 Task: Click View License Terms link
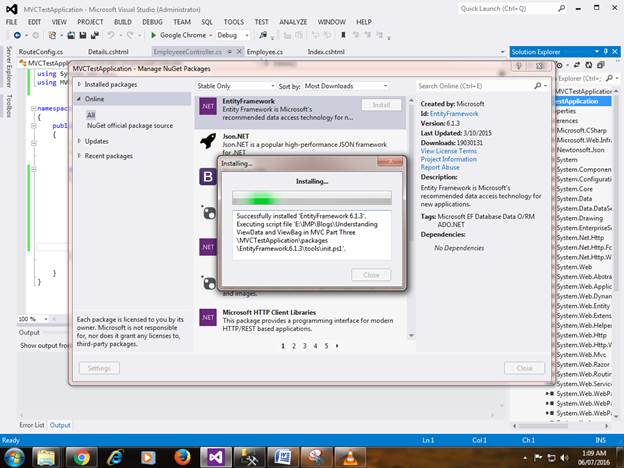[448, 151]
